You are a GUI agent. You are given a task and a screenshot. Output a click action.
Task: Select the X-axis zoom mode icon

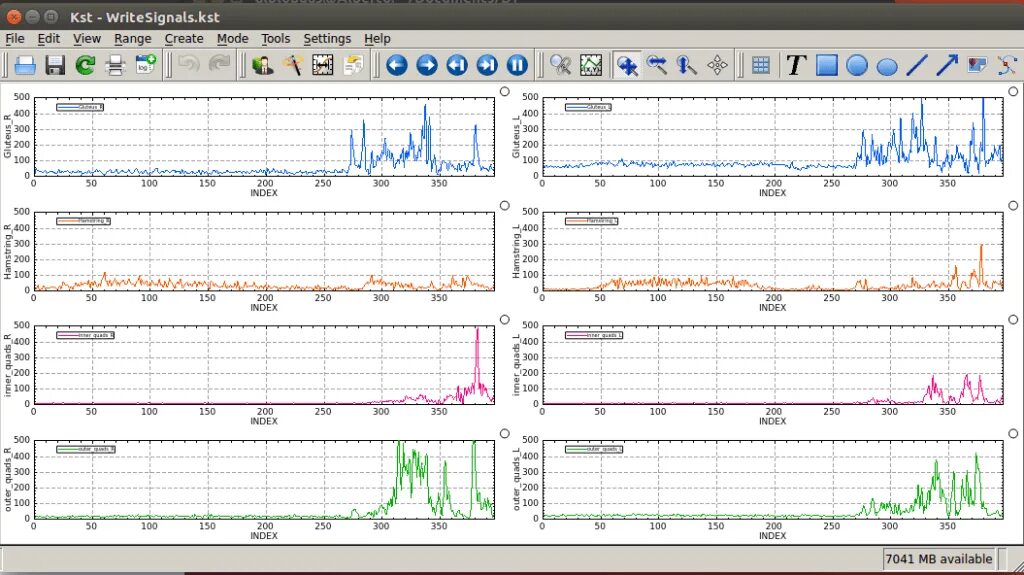click(657, 65)
